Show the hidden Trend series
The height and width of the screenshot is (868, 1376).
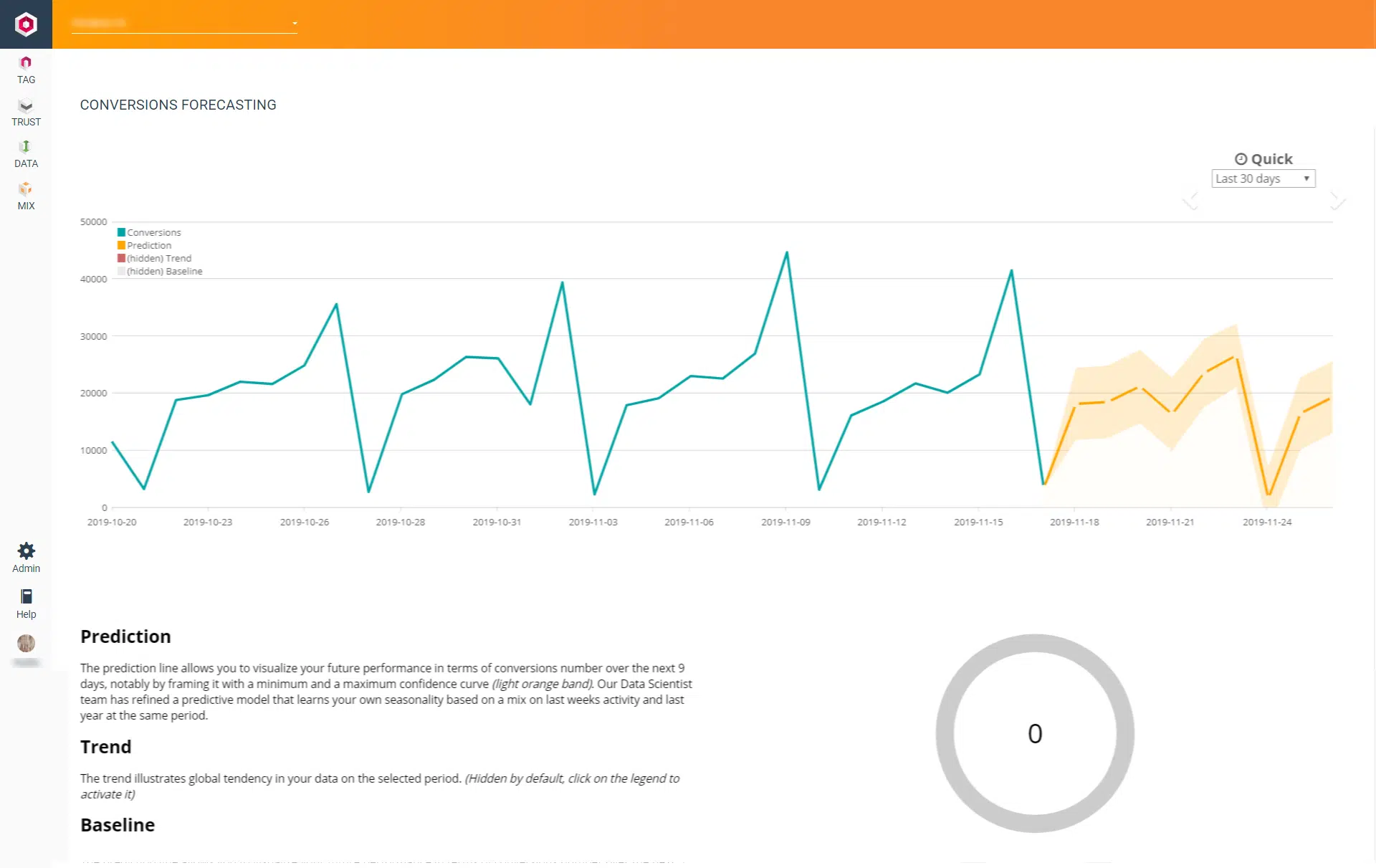click(158, 259)
